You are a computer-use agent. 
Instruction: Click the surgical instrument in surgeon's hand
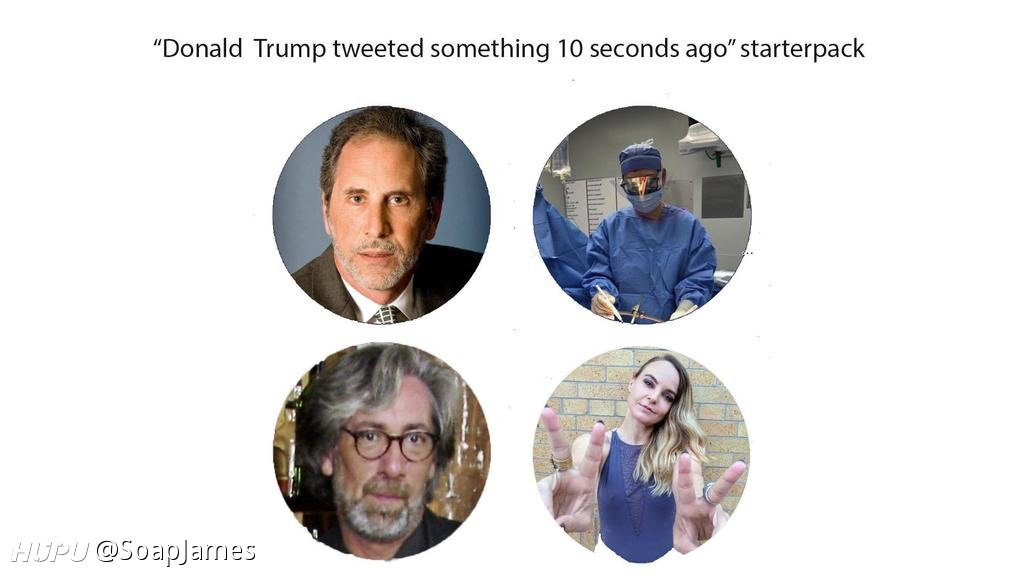coord(609,304)
